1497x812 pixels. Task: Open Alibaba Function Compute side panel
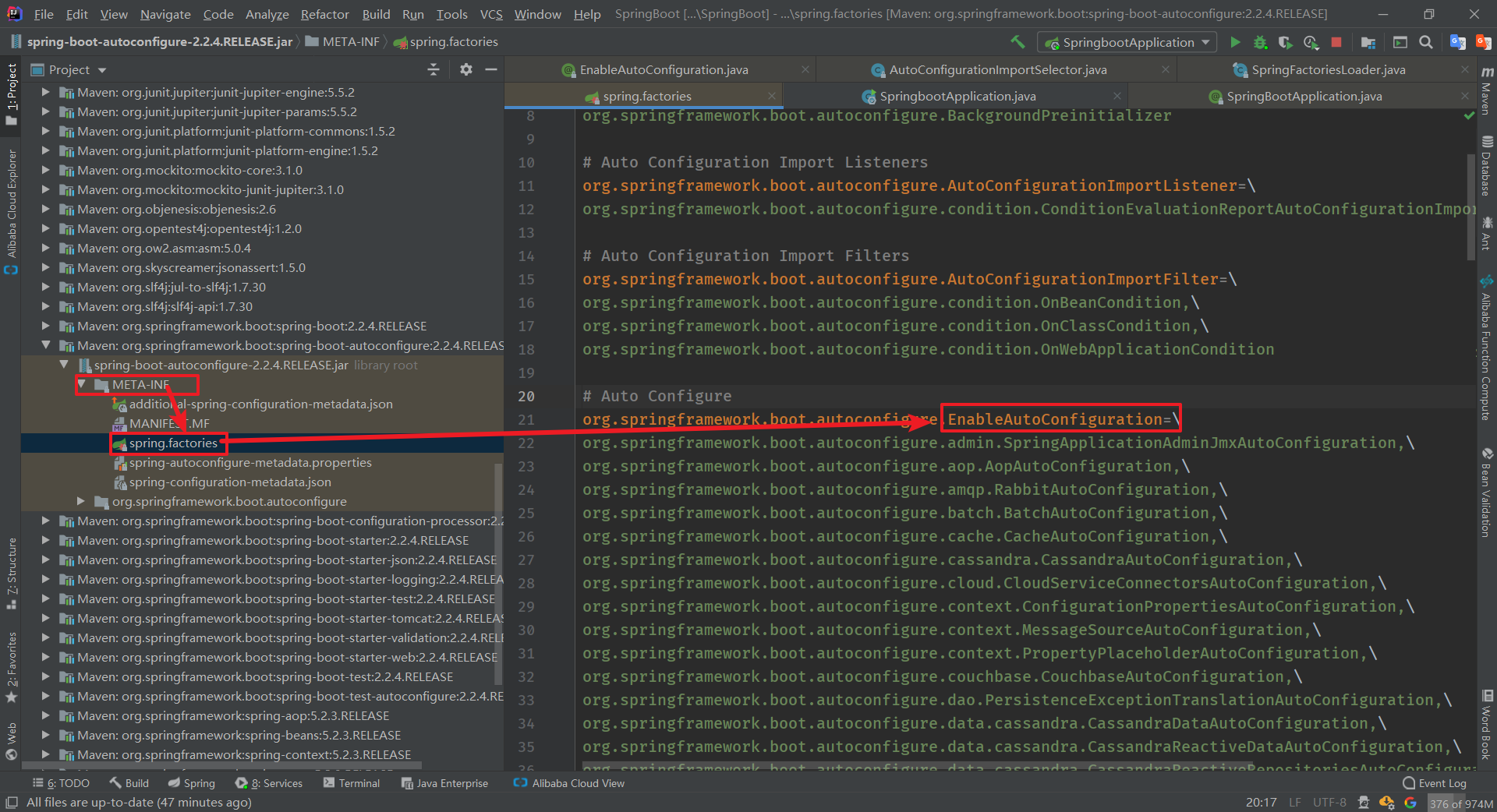(1487, 348)
